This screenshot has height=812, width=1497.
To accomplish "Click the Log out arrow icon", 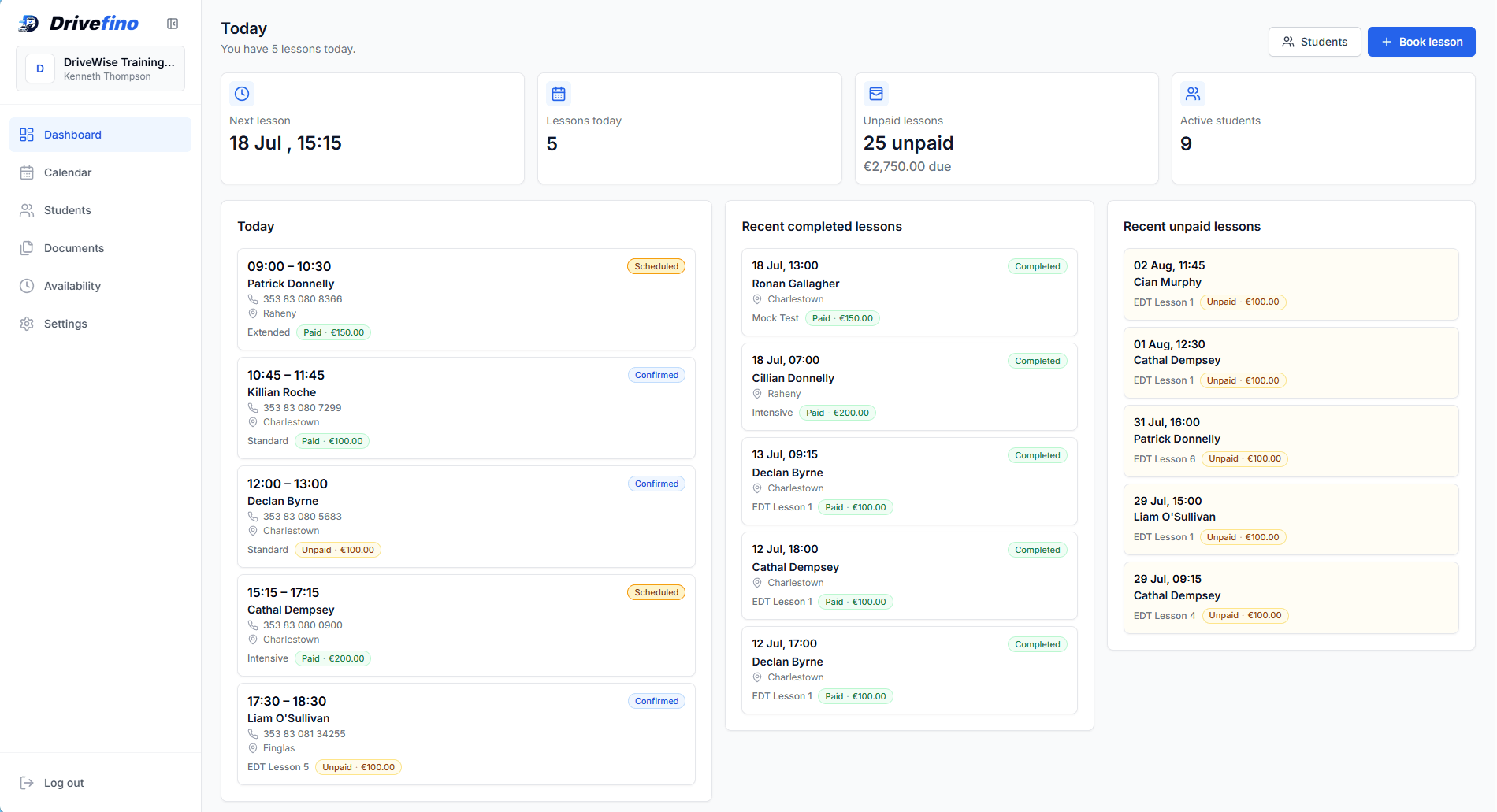I will [27, 783].
